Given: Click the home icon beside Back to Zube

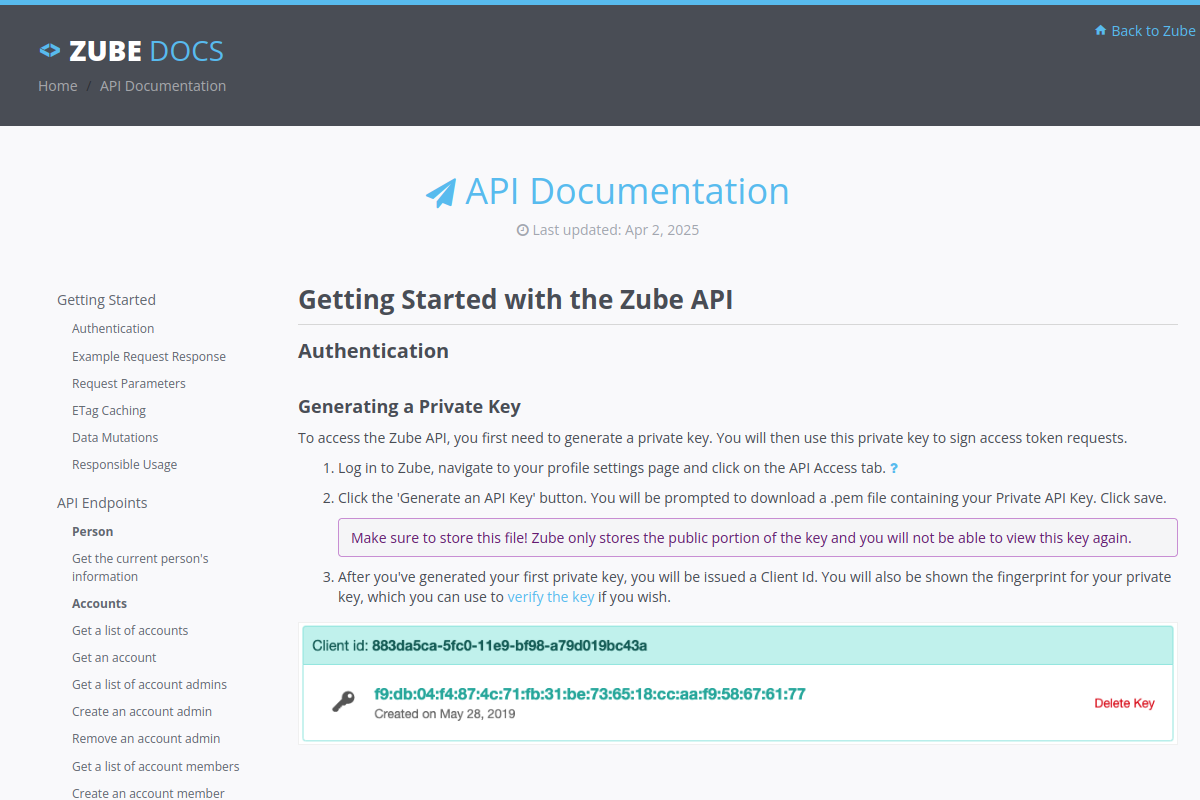Looking at the screenshot, I should 1101,31.
